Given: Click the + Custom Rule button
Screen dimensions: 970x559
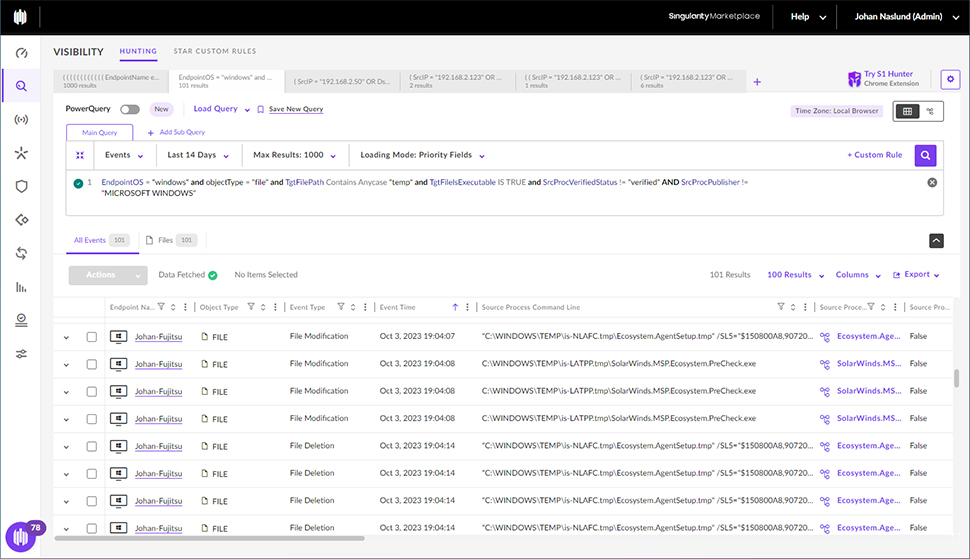Looking at the screenshot, I should point(875,155).
